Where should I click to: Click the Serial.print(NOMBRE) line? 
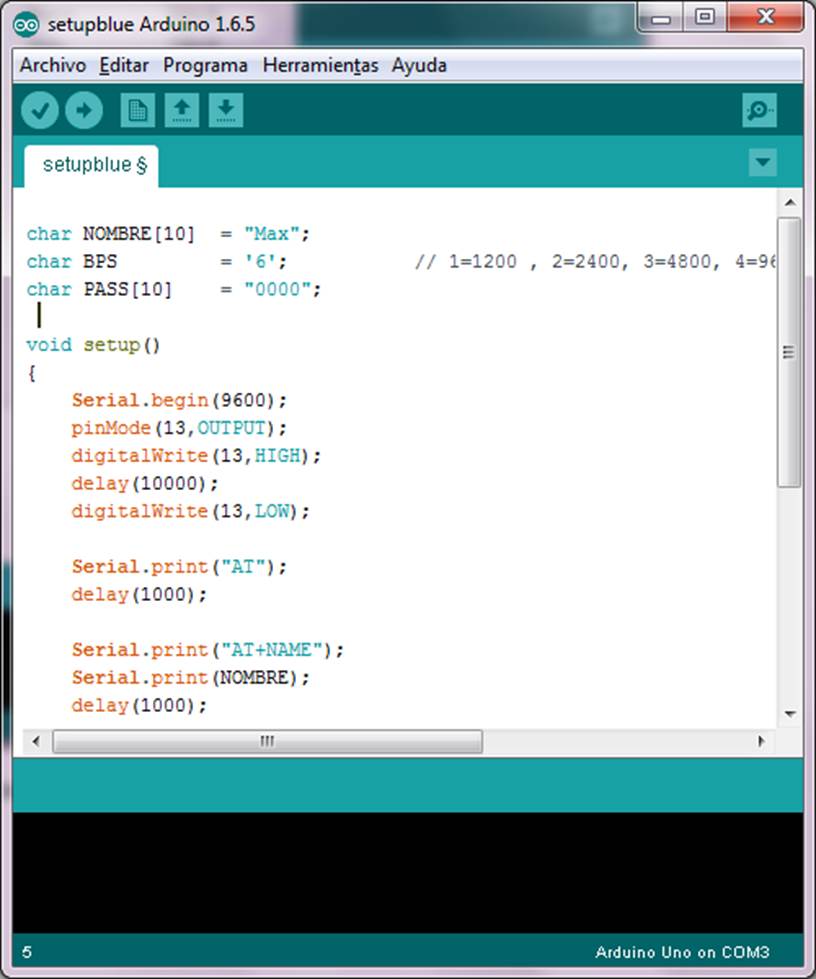190,677
